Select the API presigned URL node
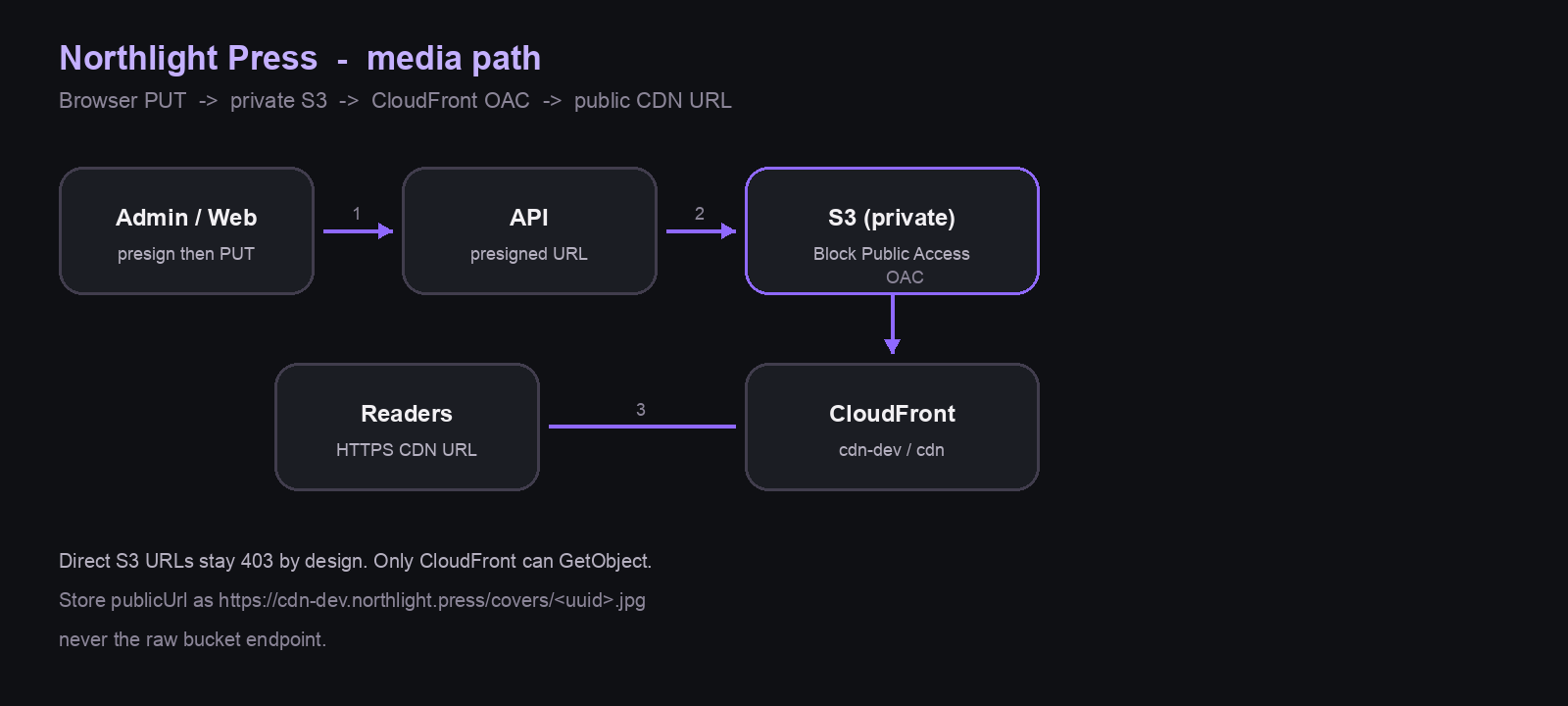This screenshot has height=706, width=1568. pyautogui.click(x=529, y=230)
